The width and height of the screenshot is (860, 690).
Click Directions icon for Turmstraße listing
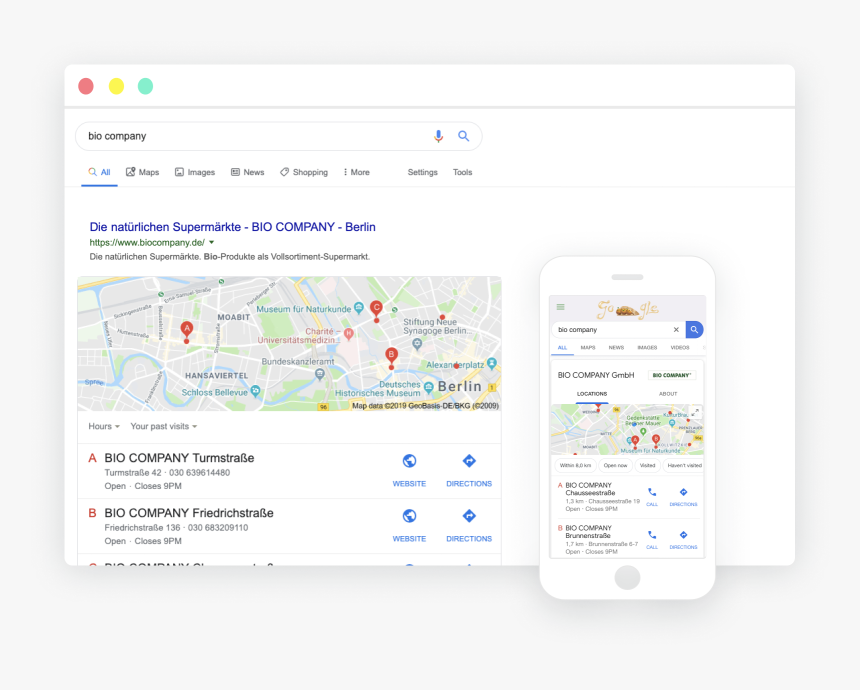click(x=469, y=461)
